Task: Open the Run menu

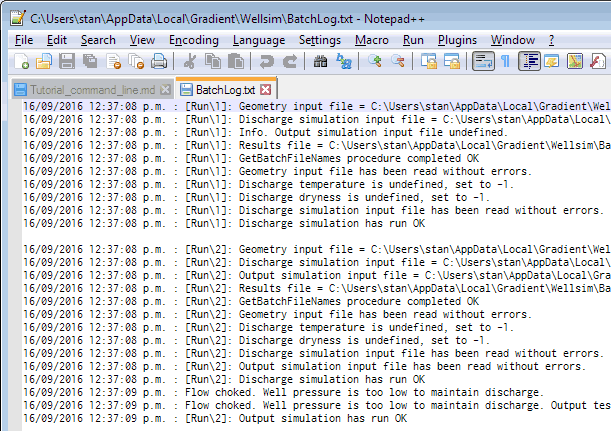Action: pyautogui.click(x=413, y=40)
